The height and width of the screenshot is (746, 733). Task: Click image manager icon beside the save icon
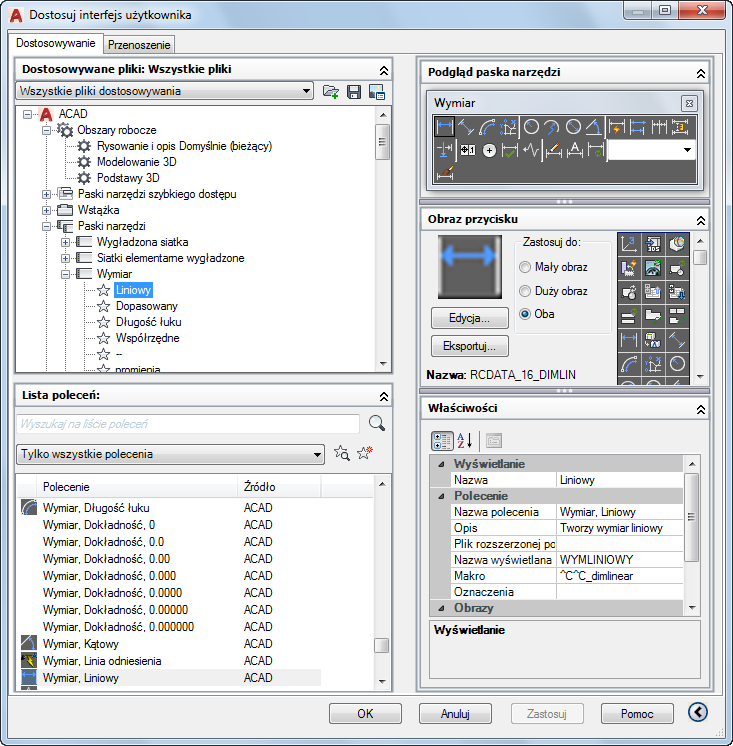(x=377, y=91)
